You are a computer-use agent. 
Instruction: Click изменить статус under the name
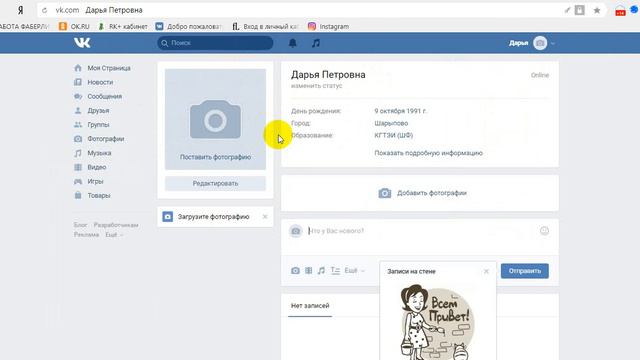point(316,86)
